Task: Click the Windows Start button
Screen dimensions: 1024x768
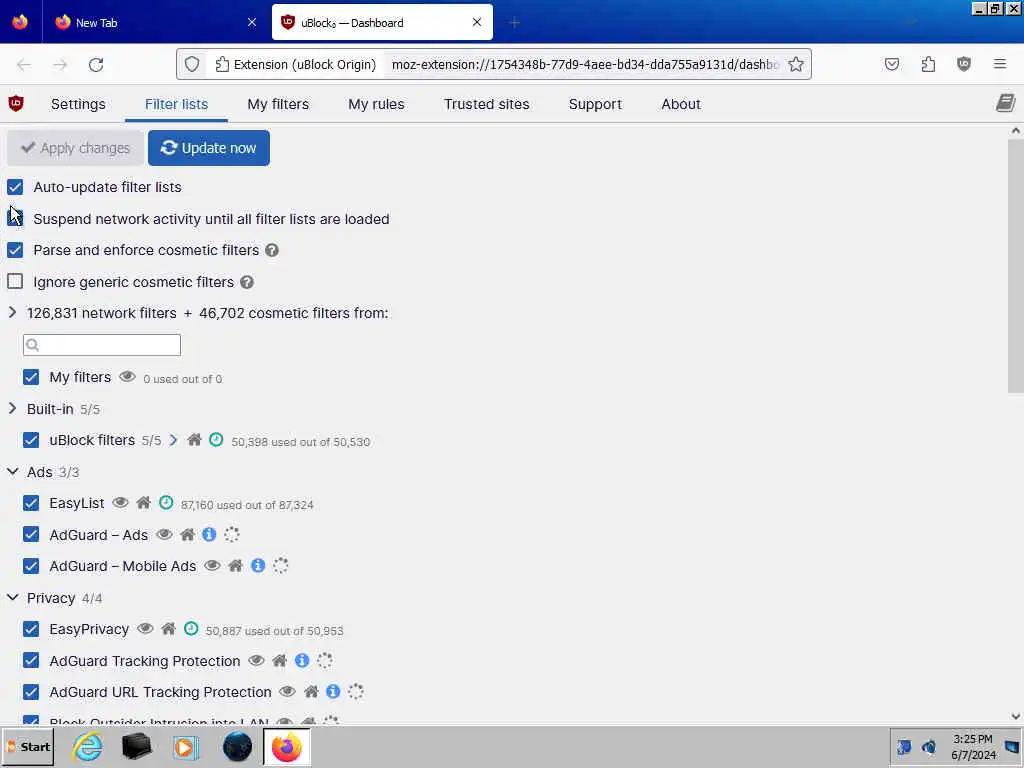Action: (x=28, y=746)
